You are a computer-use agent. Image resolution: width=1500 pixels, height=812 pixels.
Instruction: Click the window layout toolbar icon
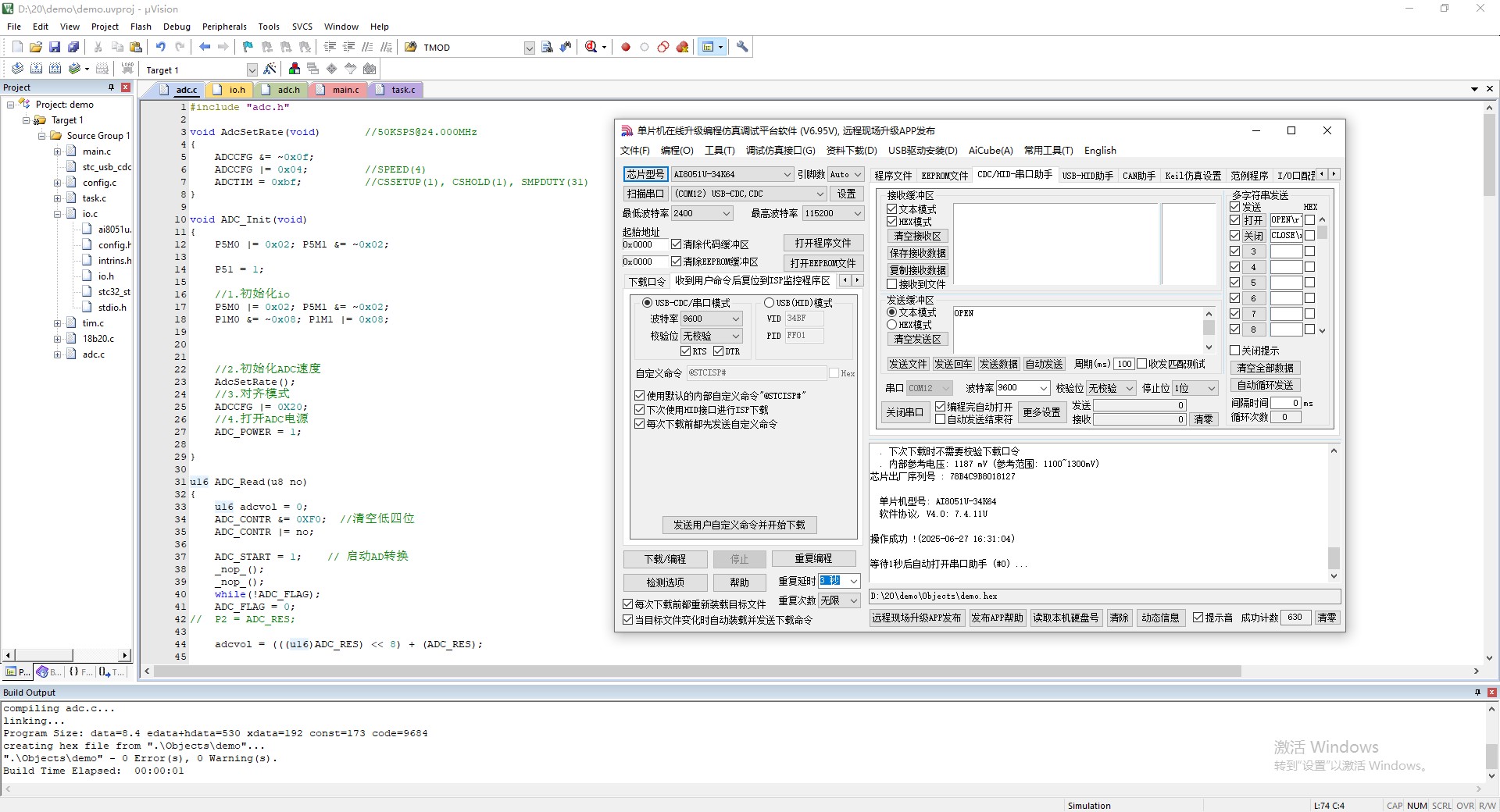[708, 47]
